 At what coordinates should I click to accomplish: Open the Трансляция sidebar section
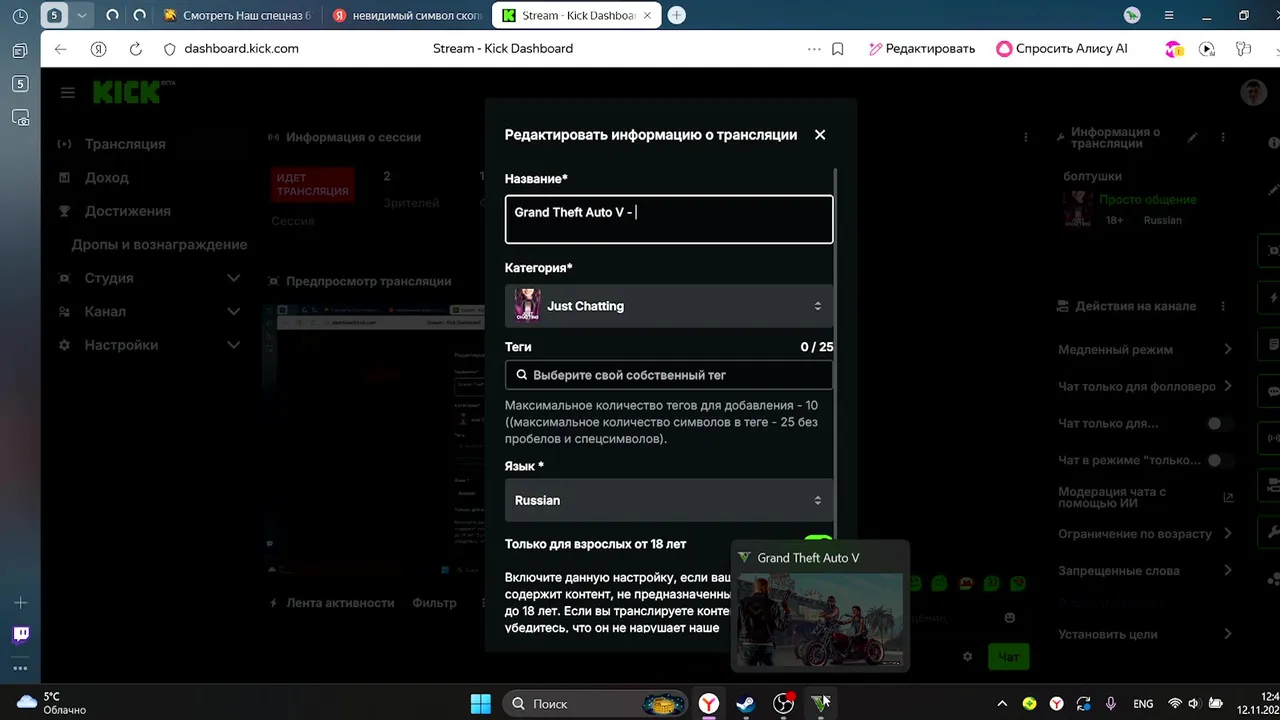(125, 144)
